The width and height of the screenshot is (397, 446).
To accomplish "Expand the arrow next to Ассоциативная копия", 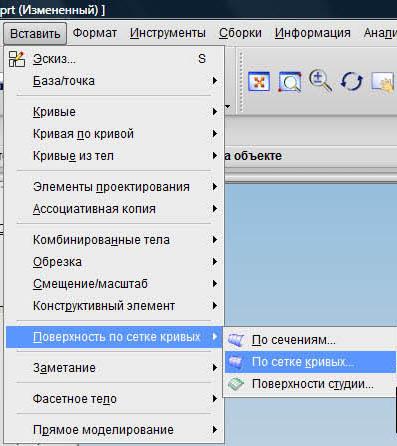I will point(215,209).
